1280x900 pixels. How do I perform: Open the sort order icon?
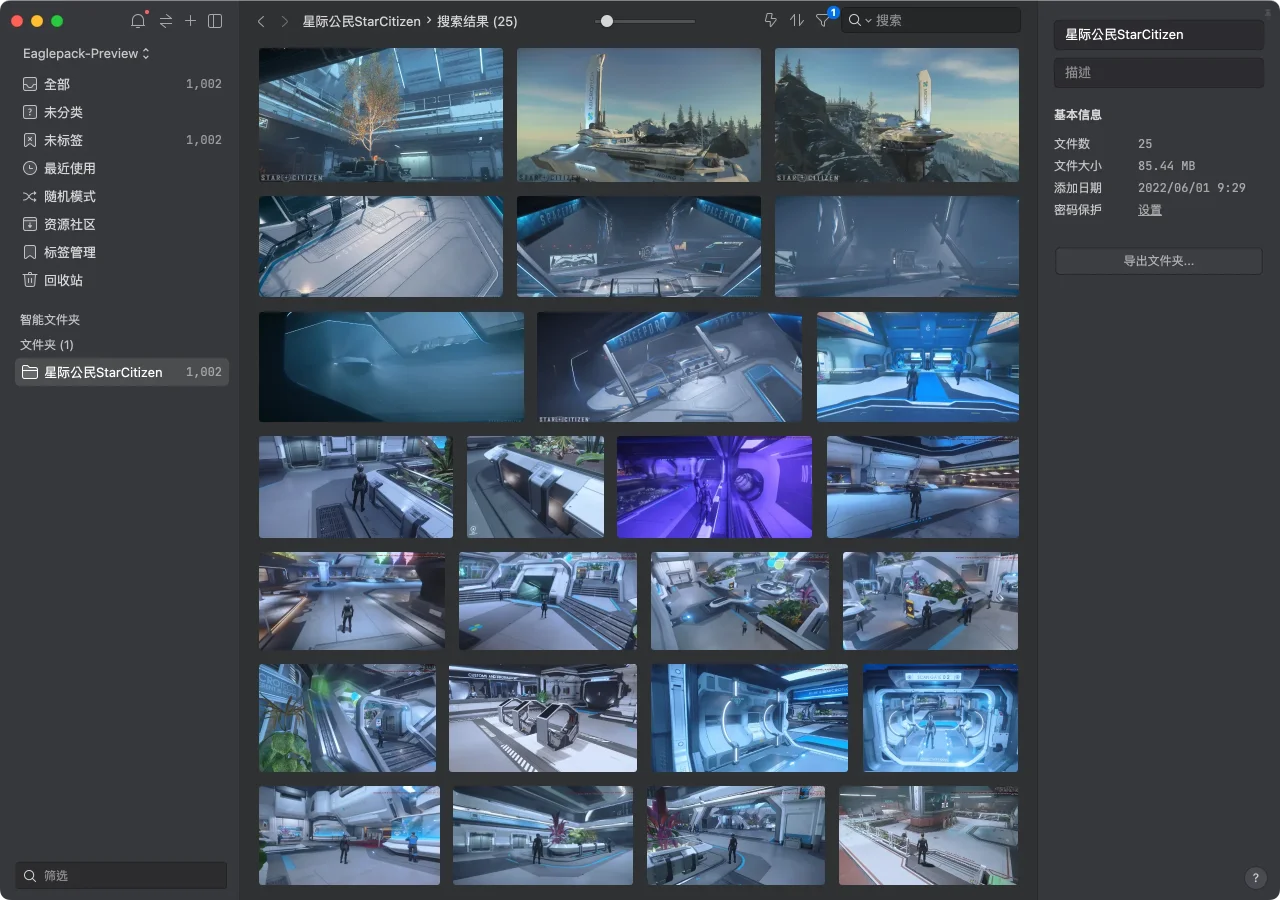(x=797, y=20)
